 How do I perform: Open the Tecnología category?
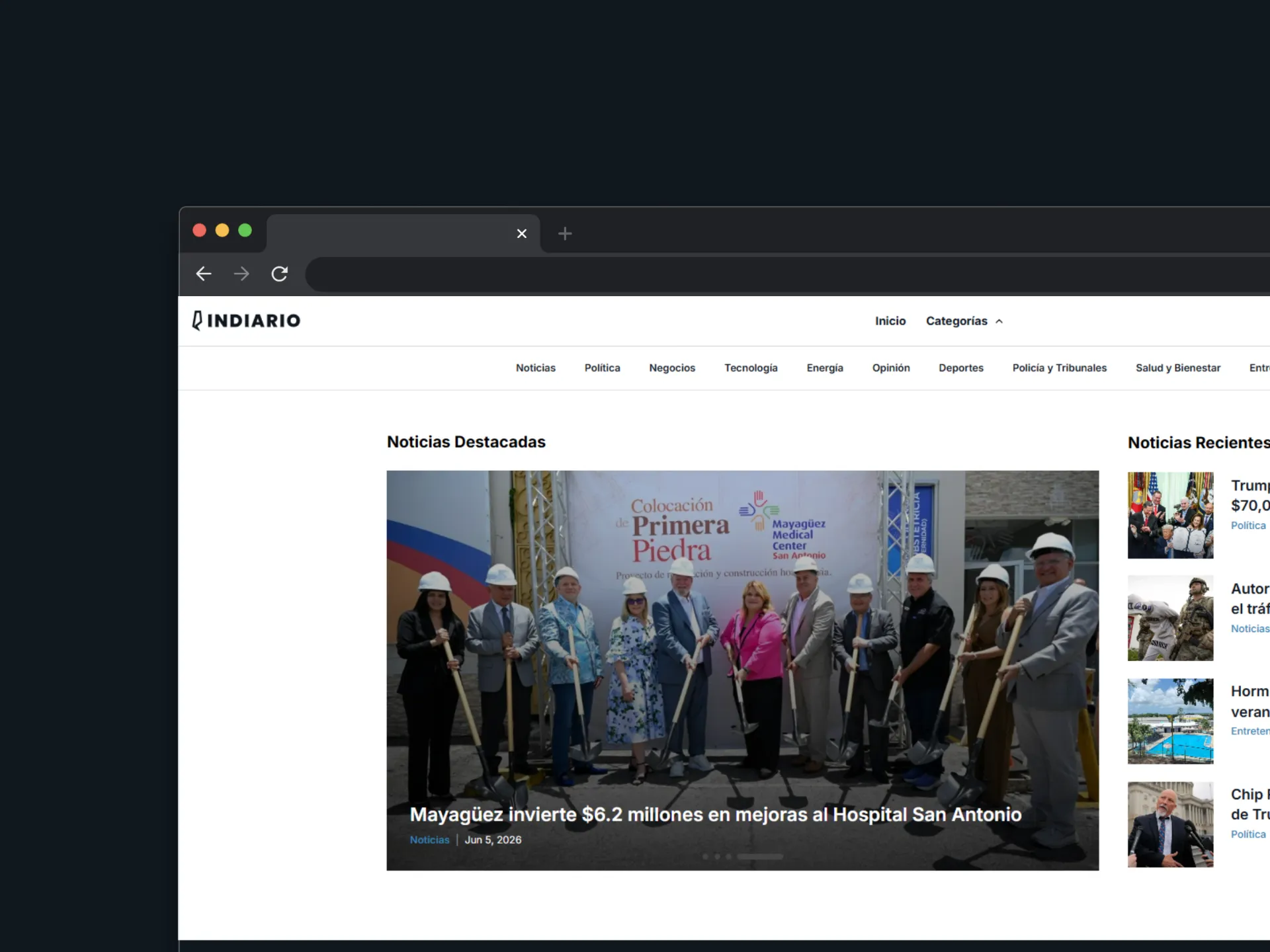coord(751,368)
